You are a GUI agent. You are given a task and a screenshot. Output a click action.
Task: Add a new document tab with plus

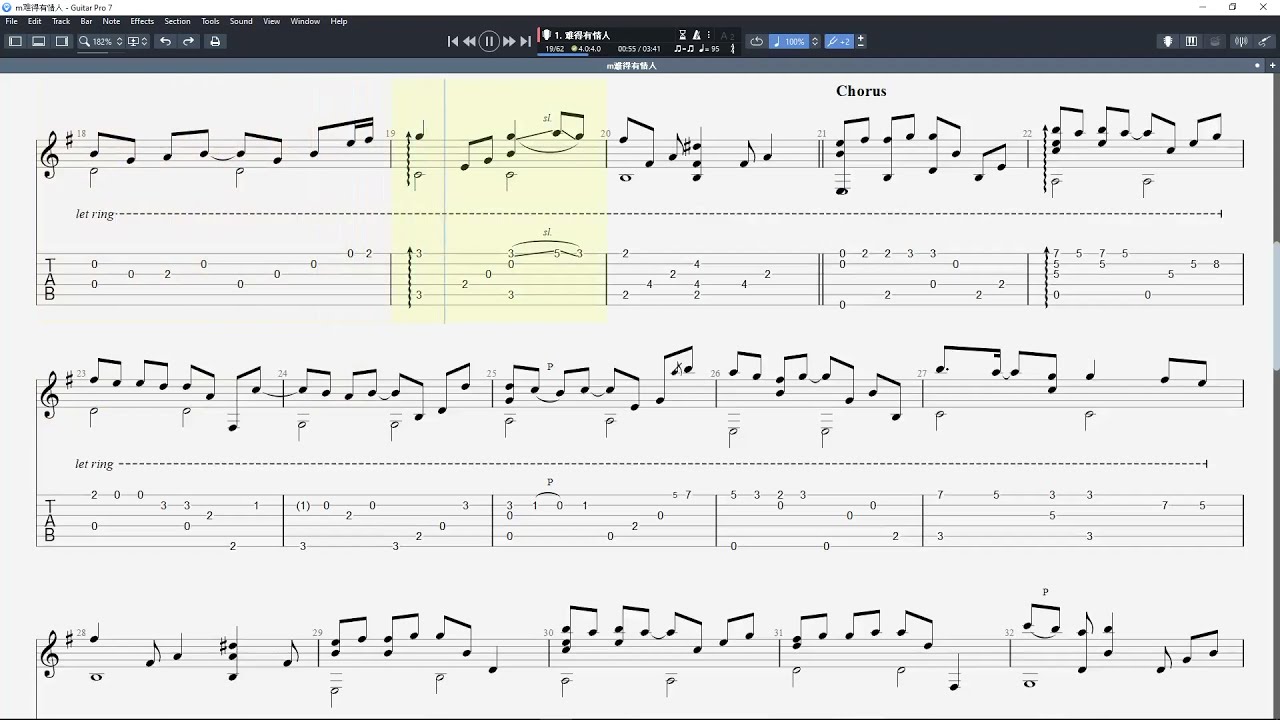click(x=1271, y=65)
